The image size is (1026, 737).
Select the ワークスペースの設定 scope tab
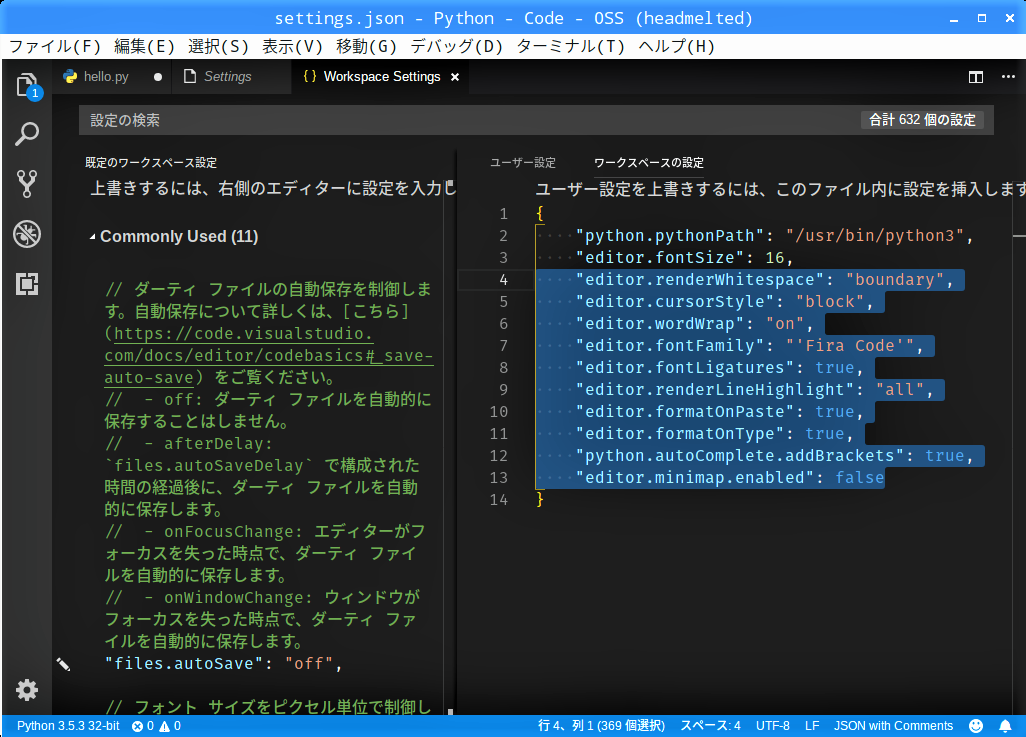click(x=648, y=163)
